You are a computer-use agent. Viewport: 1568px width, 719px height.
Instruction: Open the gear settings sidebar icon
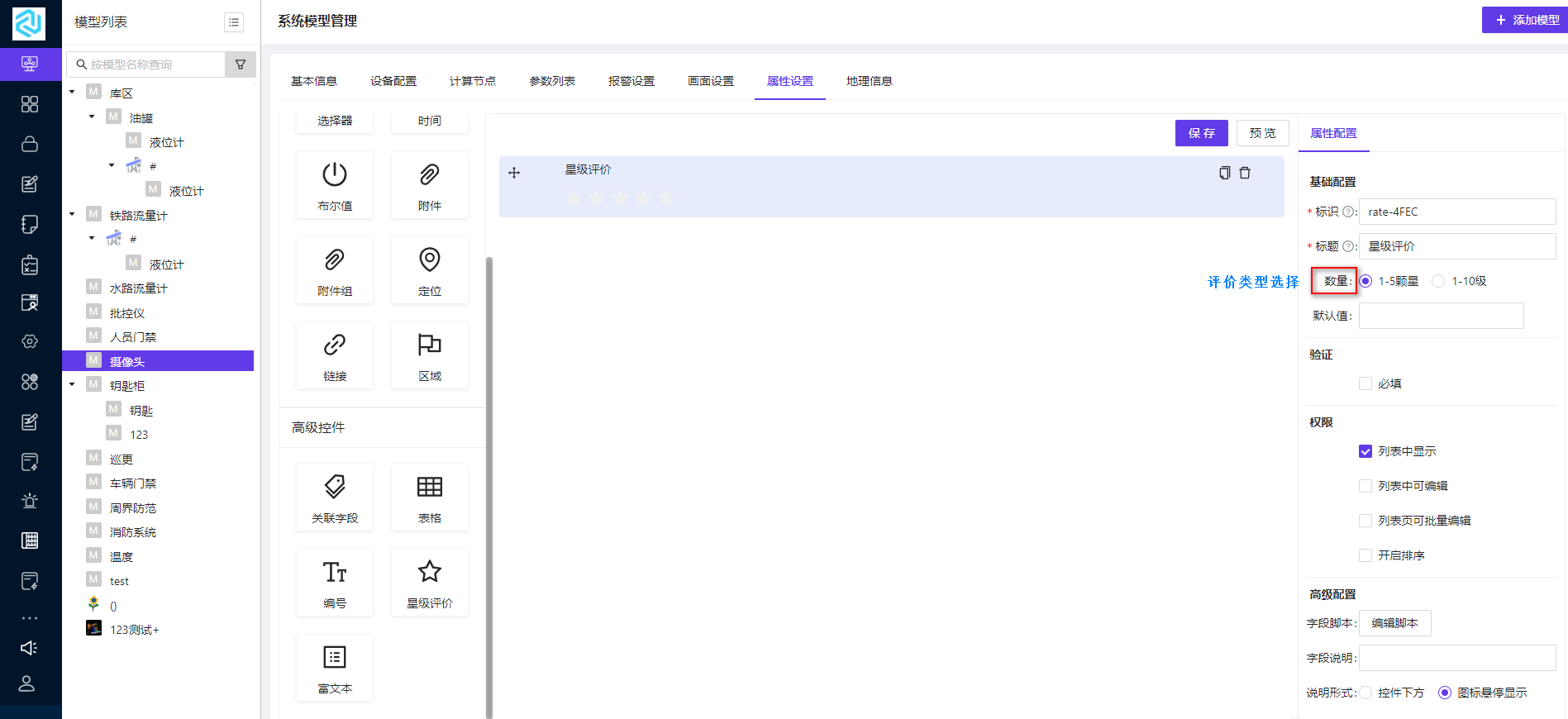(30, 341)
